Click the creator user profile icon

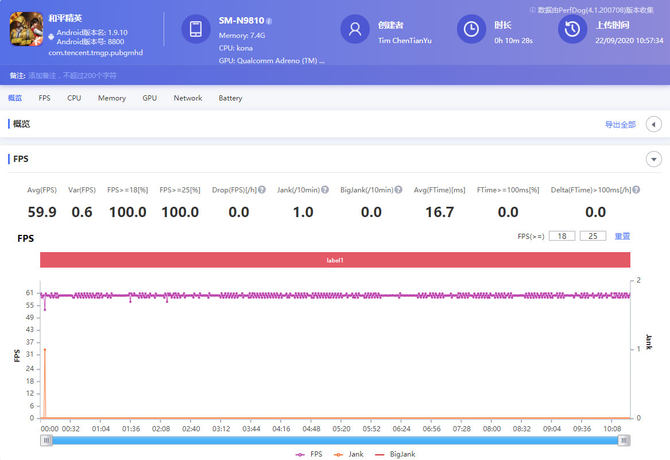[x=352, y=30]
